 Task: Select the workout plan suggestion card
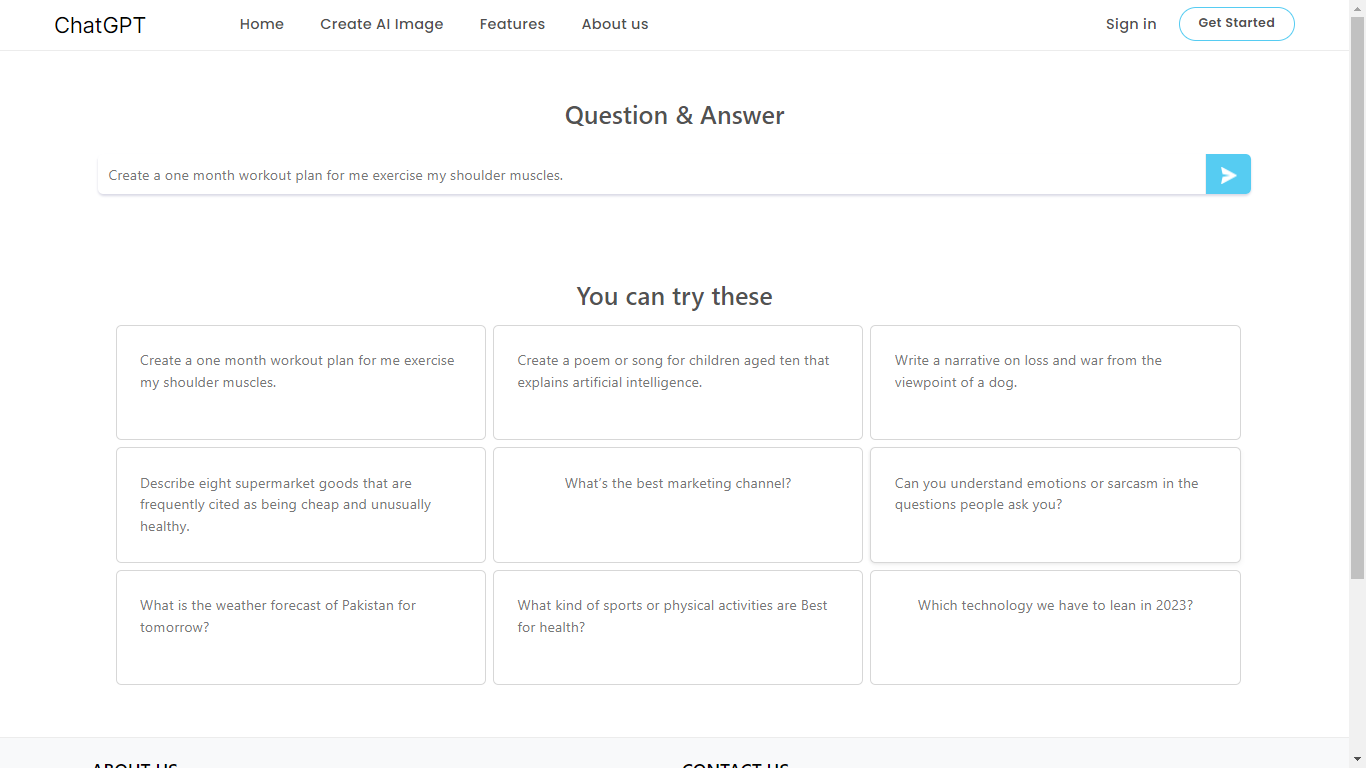[x=300, y=382]
